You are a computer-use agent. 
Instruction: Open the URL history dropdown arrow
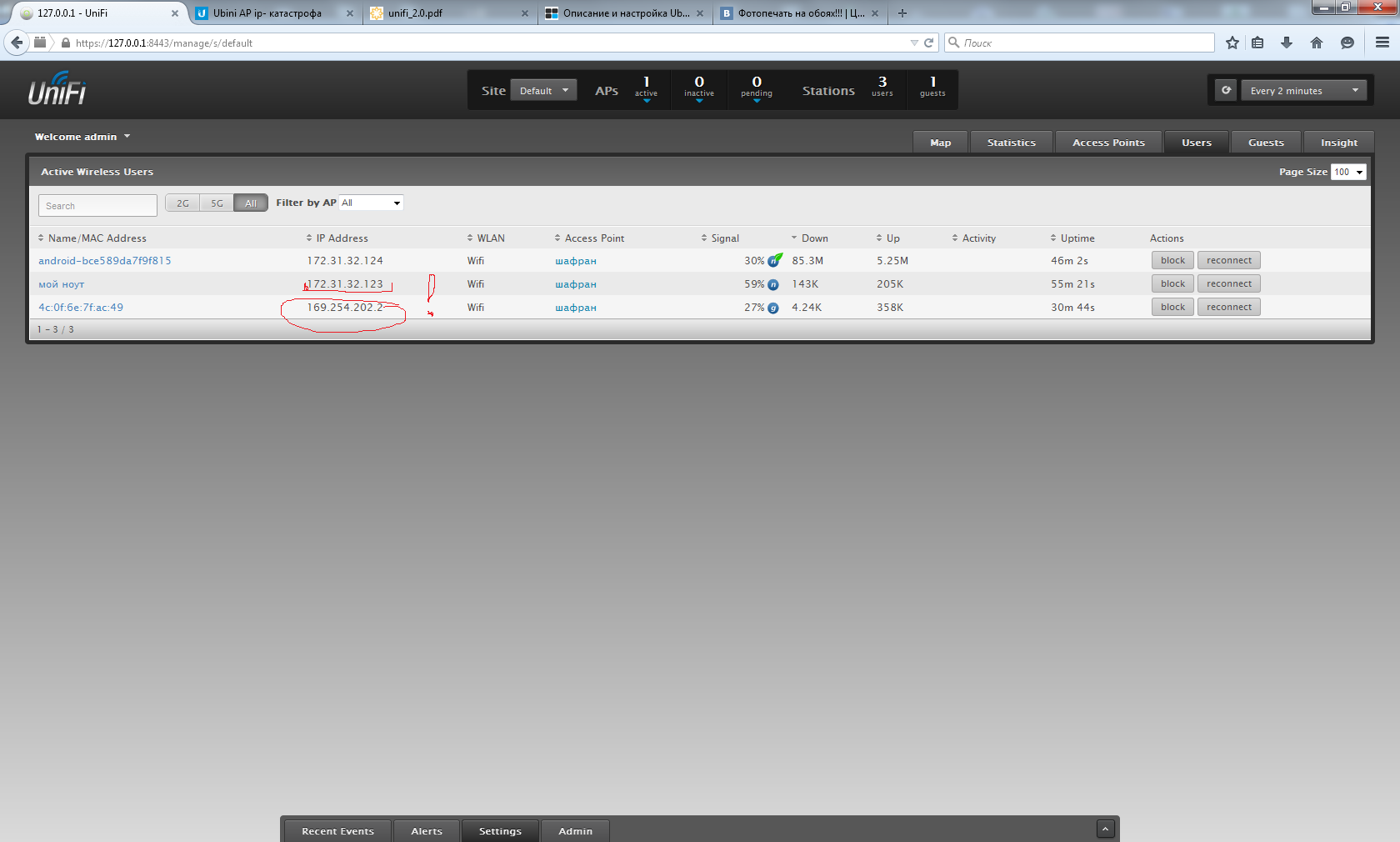914,43
